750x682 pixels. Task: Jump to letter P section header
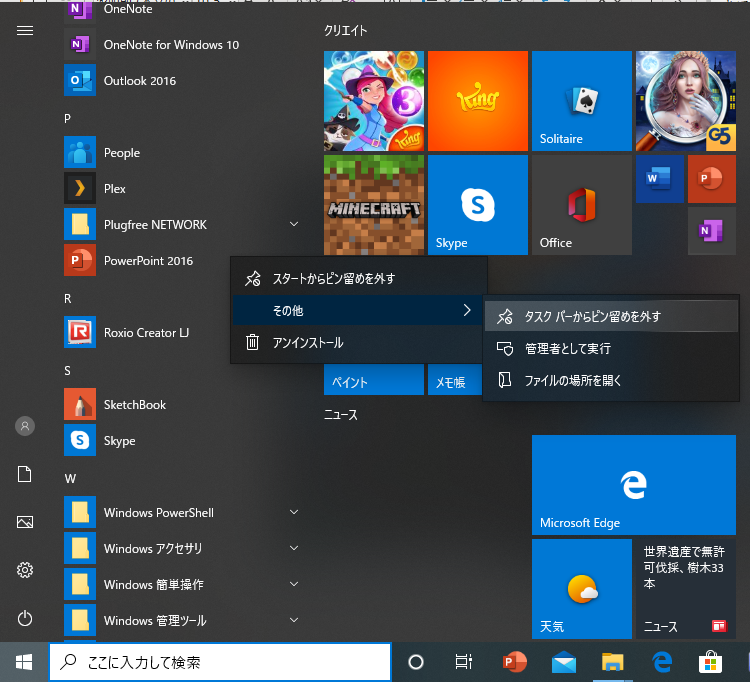67,118
